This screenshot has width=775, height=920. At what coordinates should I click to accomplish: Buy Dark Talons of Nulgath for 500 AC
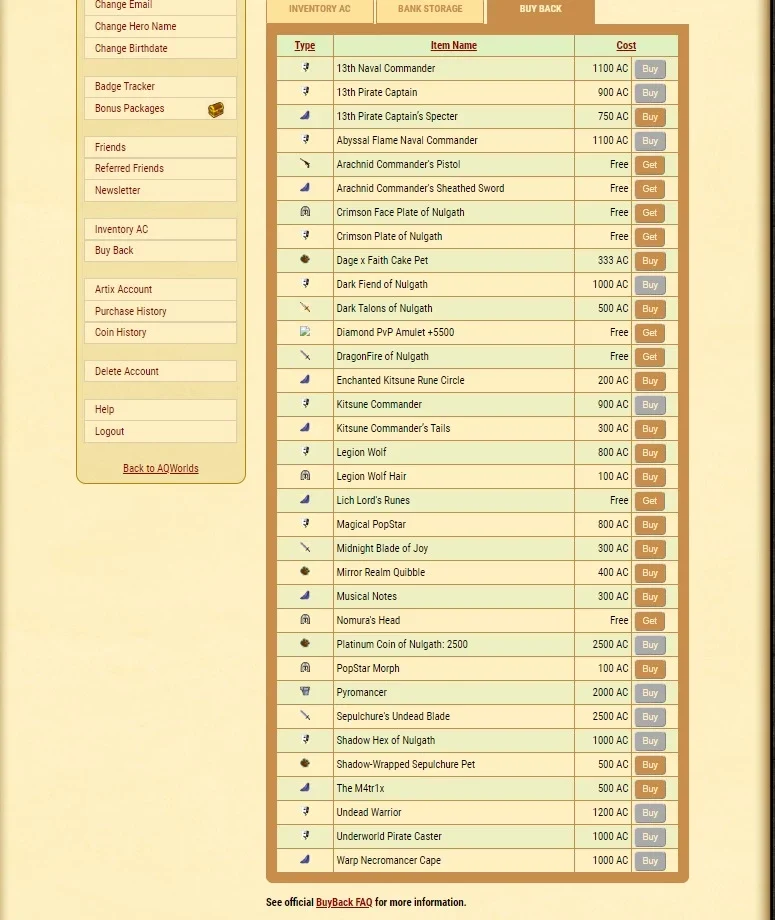tap(649, 309)
